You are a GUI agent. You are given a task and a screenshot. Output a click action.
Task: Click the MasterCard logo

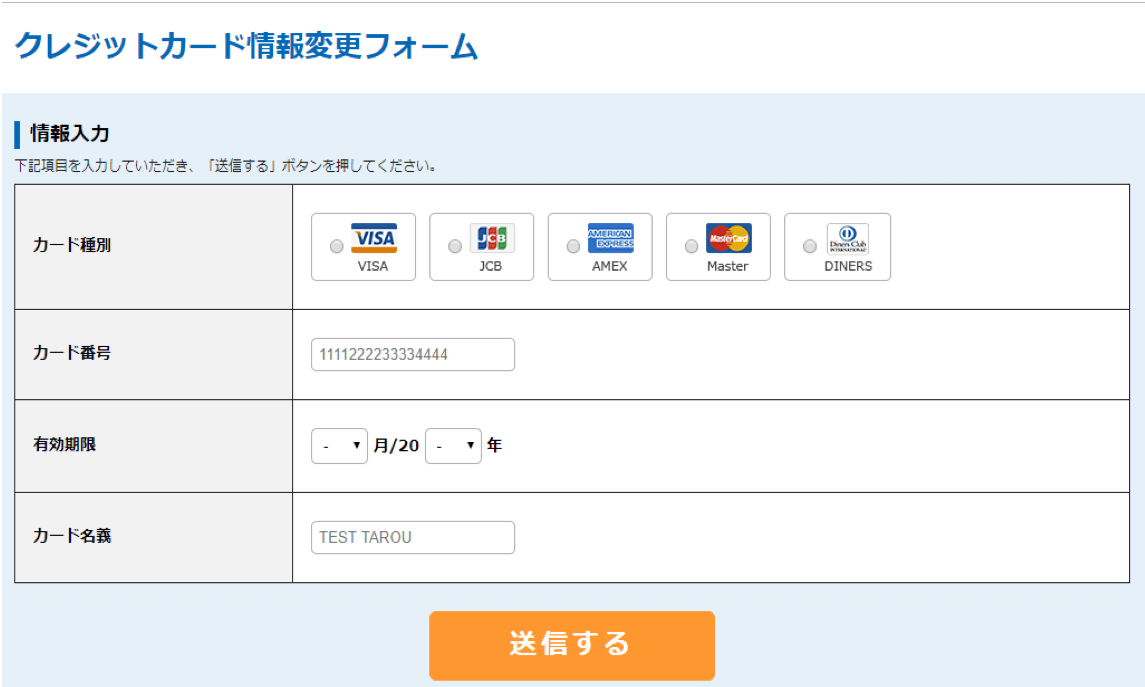click(x=728, y=238)
